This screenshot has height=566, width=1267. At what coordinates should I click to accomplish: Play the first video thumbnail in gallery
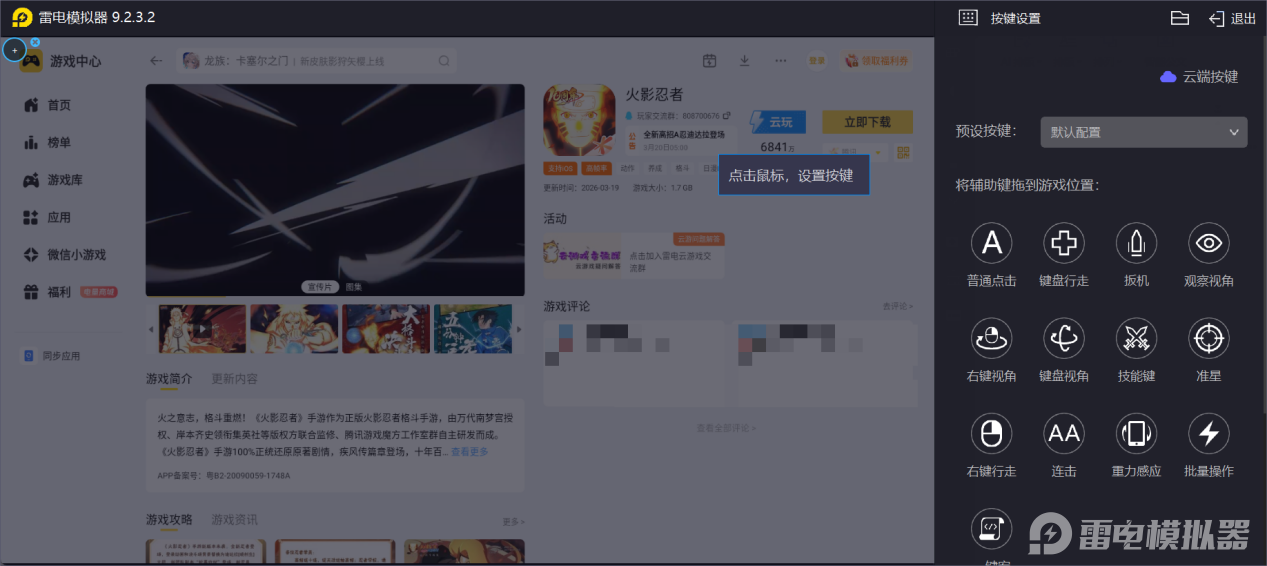tap(202, 329)
